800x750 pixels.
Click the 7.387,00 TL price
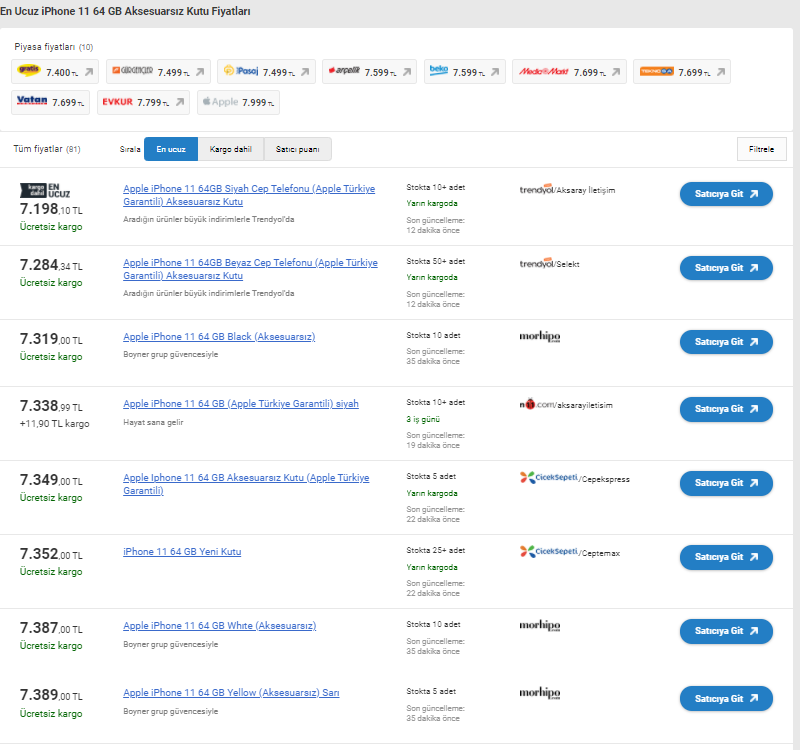(51, 628)
